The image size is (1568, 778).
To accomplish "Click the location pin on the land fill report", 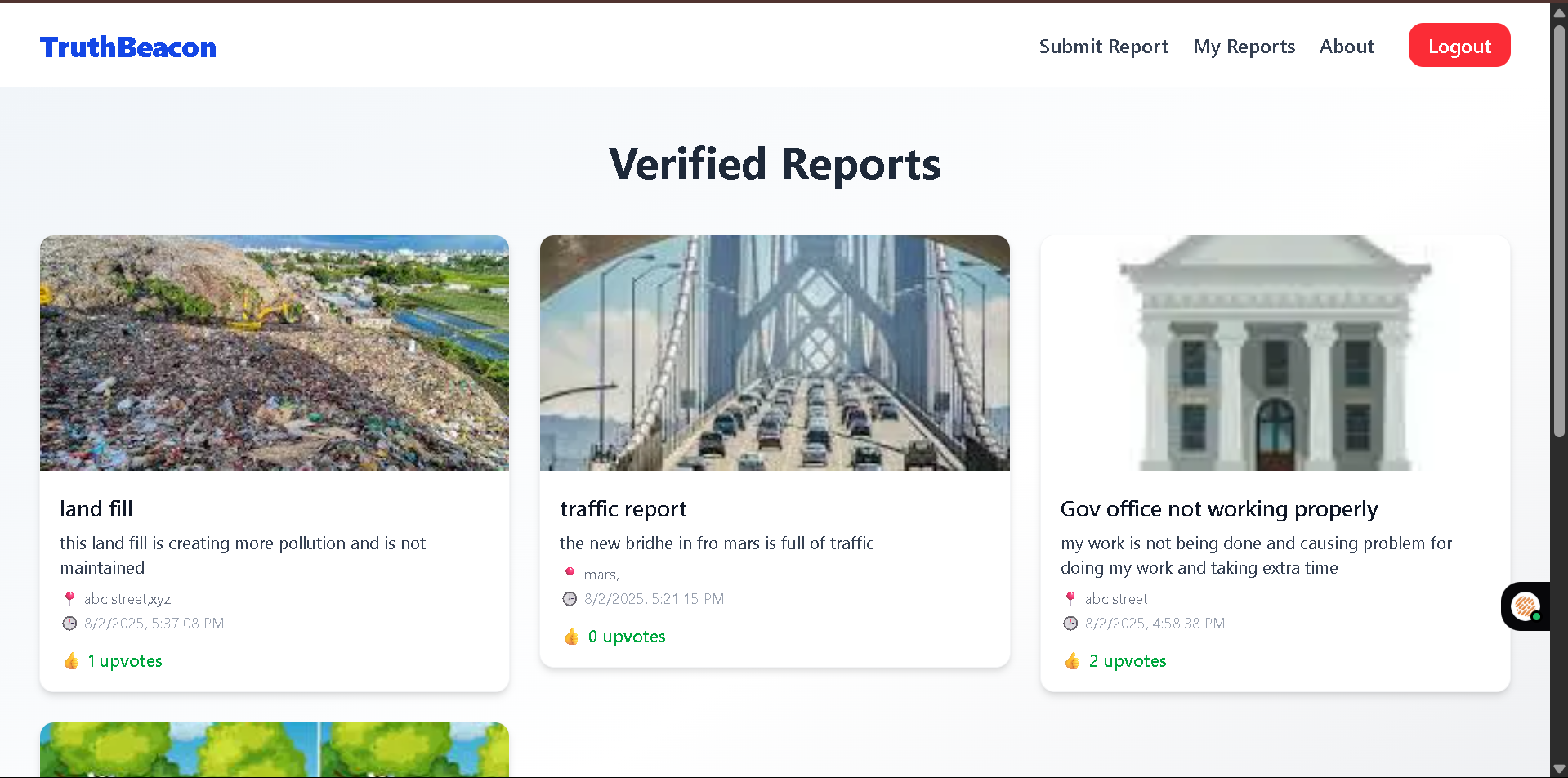I will (x=70, y=598).
